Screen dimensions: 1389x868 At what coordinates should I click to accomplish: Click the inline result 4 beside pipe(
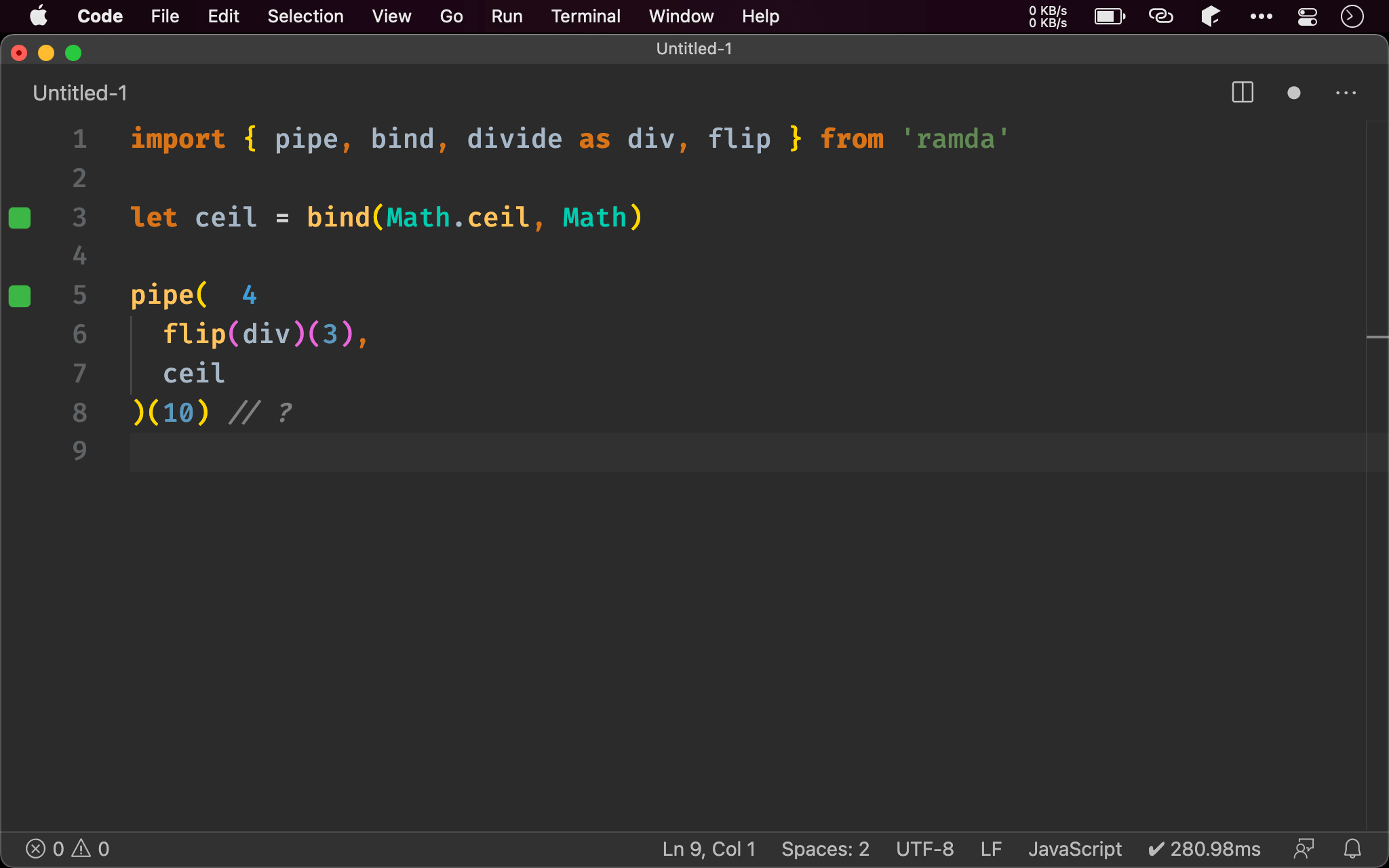click(250, 295)
